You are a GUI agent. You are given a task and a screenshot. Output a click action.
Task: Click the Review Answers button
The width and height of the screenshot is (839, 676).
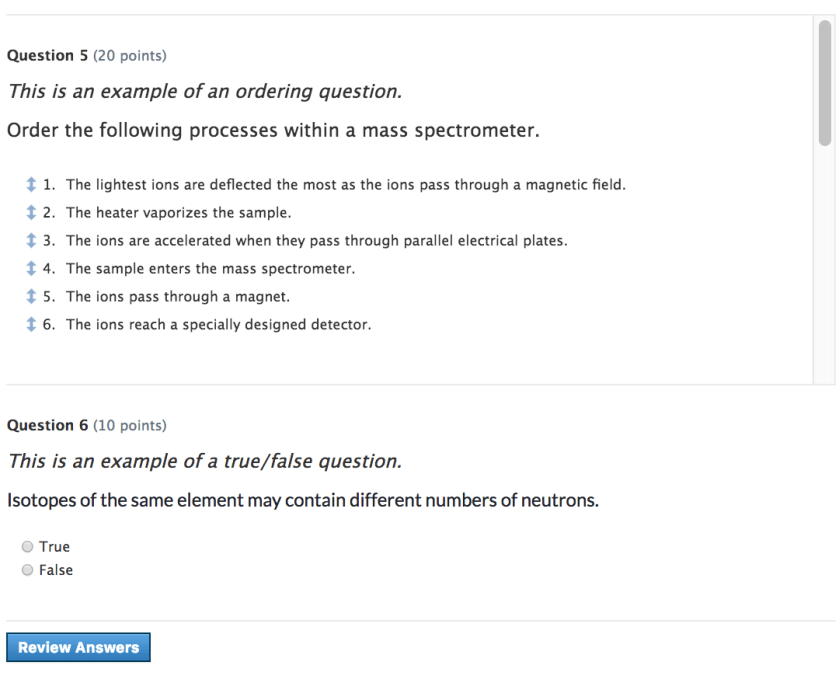click(x=78, y=647)
